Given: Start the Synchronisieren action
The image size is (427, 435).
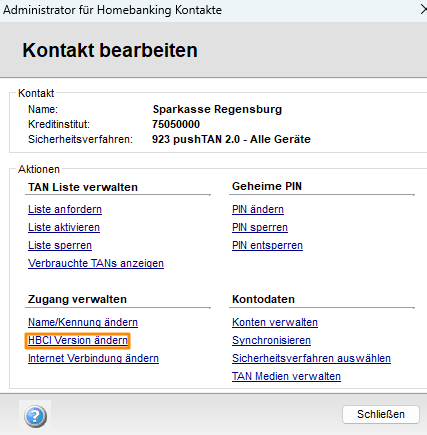Looking at the screenshot, I should click(x=271, y=340).
